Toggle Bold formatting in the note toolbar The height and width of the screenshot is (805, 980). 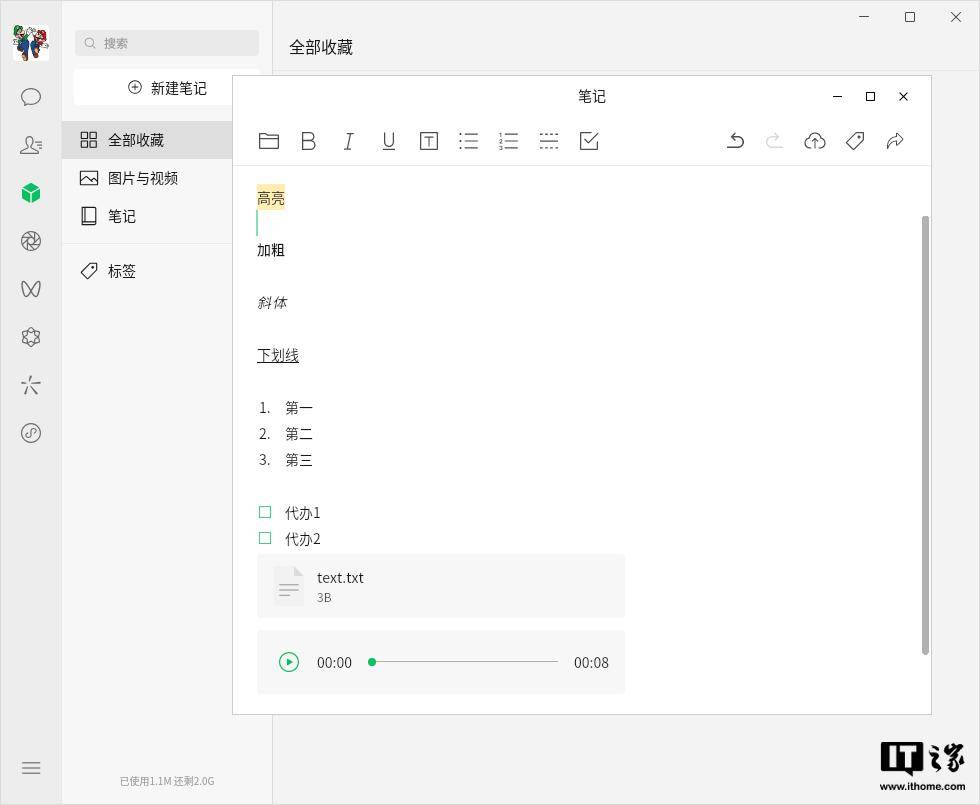point(309,141)
